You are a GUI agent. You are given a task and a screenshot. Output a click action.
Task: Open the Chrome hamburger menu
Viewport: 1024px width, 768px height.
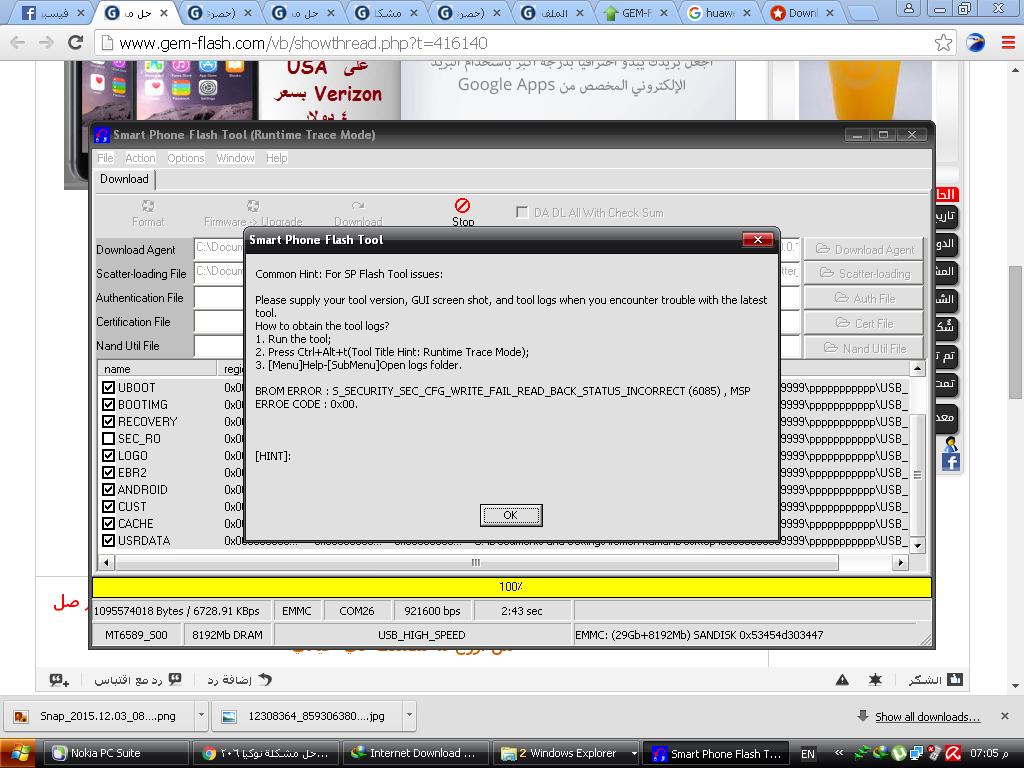pyautogui.click(x=1008, y=43)
